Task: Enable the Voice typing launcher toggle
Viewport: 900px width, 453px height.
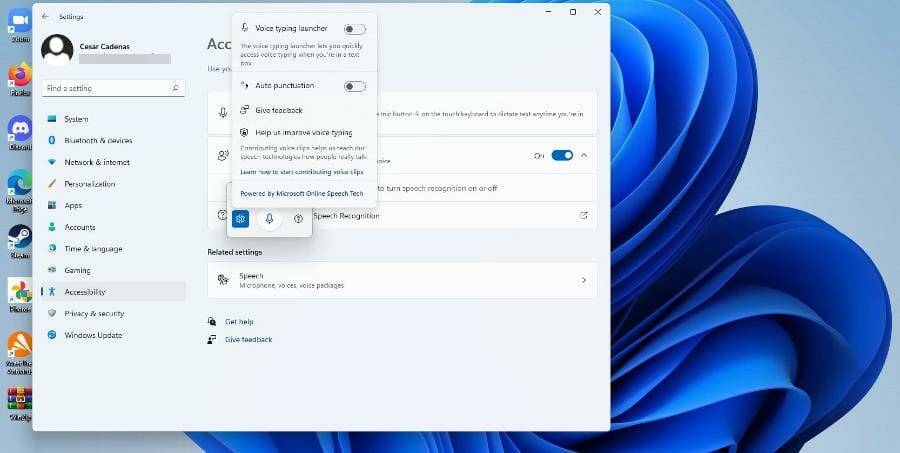Action: [354, 29]
